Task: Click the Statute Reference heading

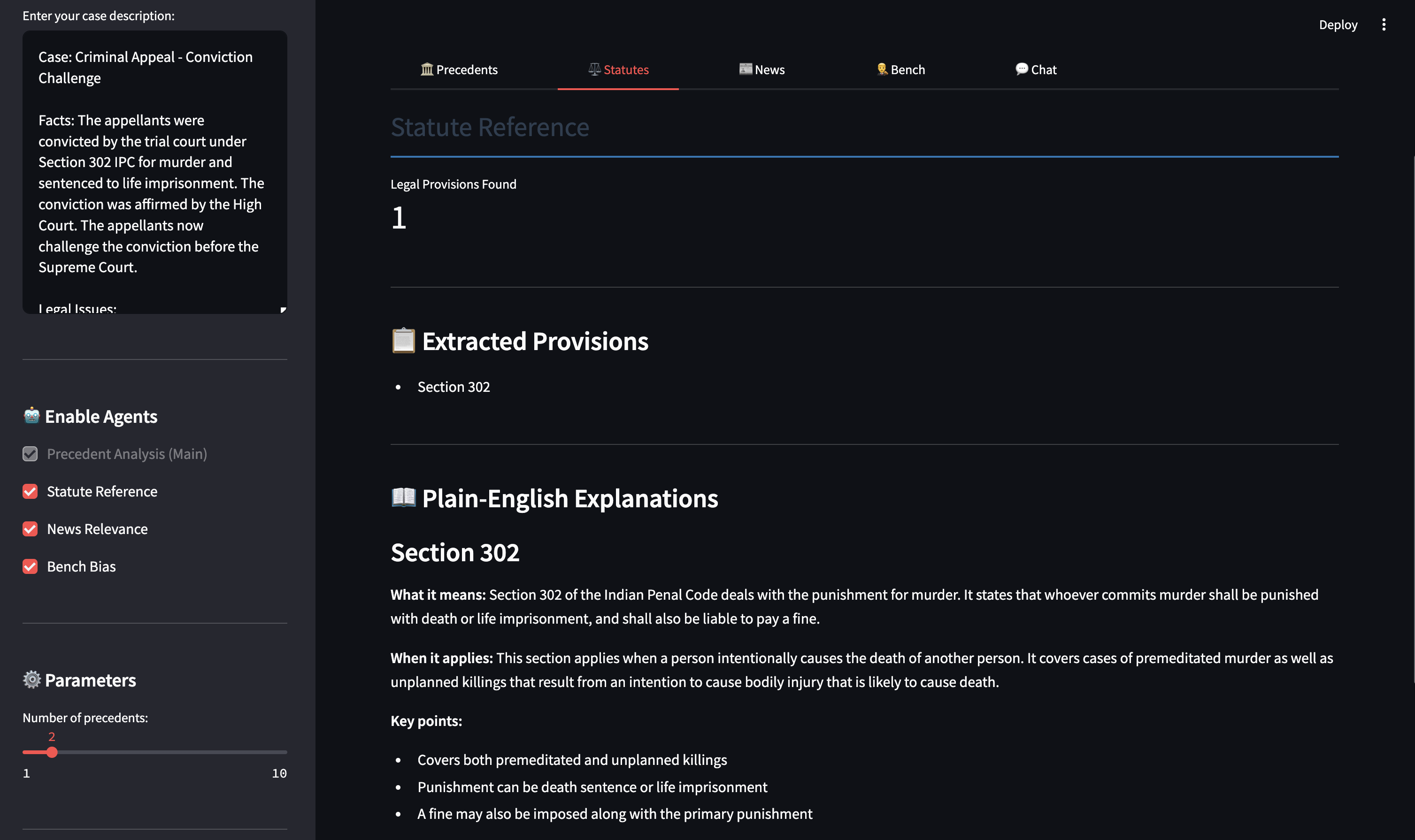Action: (x=490, y=127)
